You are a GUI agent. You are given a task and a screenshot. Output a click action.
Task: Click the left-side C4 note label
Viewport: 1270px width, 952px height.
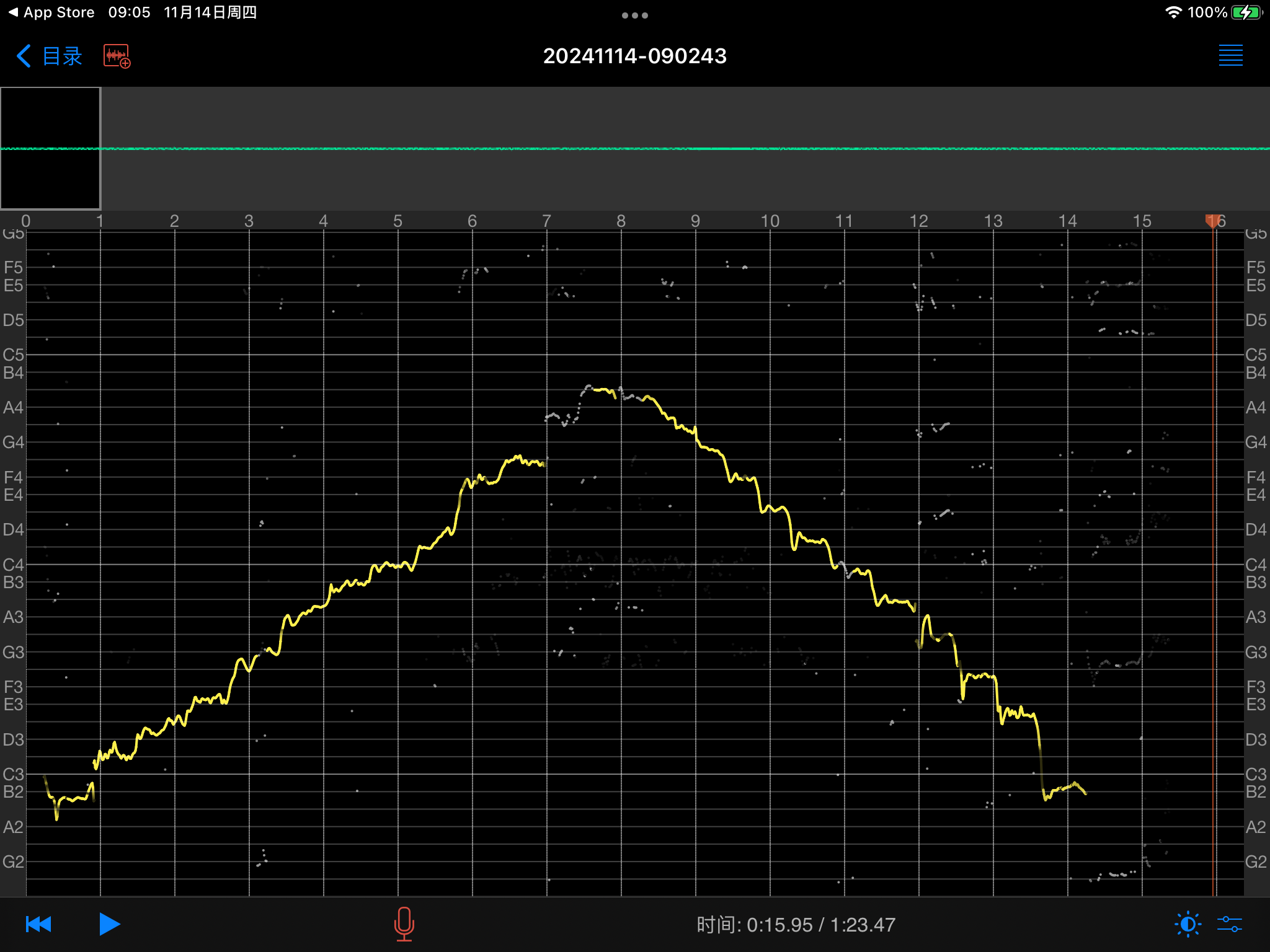(x=13, y=565)
